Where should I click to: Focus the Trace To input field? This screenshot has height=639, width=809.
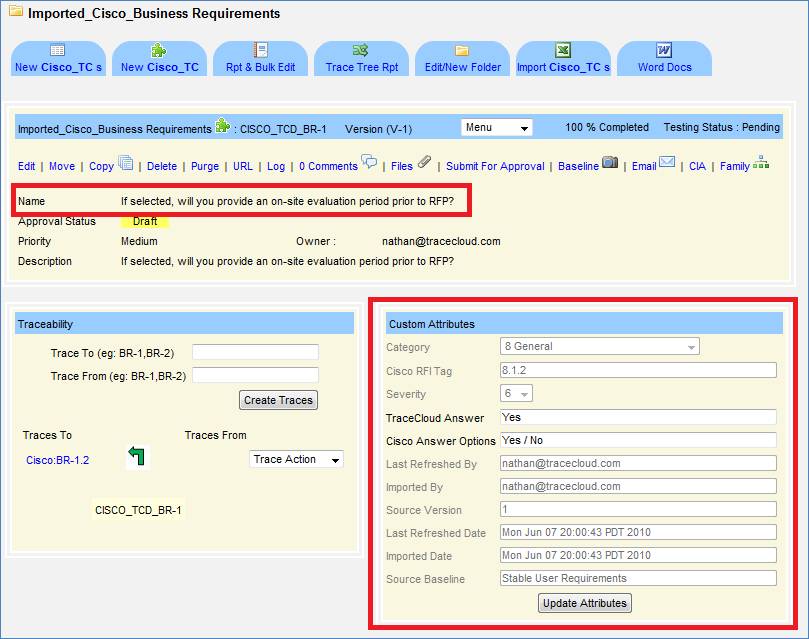[x=255, y=352]
